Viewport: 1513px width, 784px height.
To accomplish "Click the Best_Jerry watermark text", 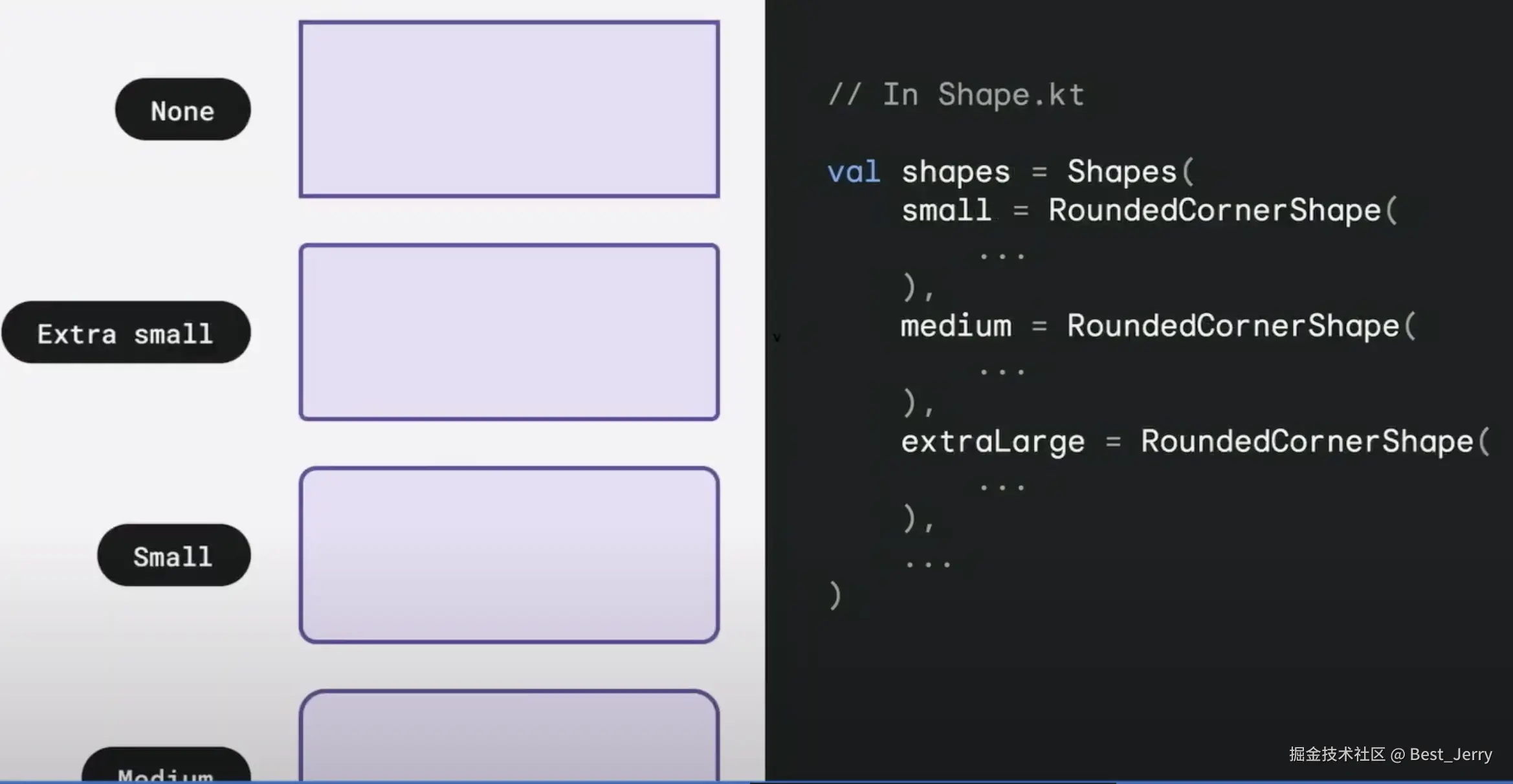I will 1450,754.
